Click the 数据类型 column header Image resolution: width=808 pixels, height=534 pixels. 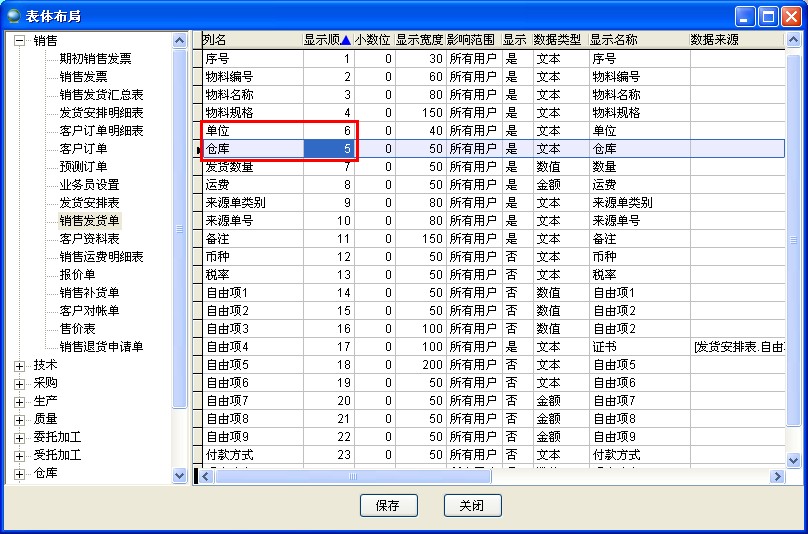point(557,40)
